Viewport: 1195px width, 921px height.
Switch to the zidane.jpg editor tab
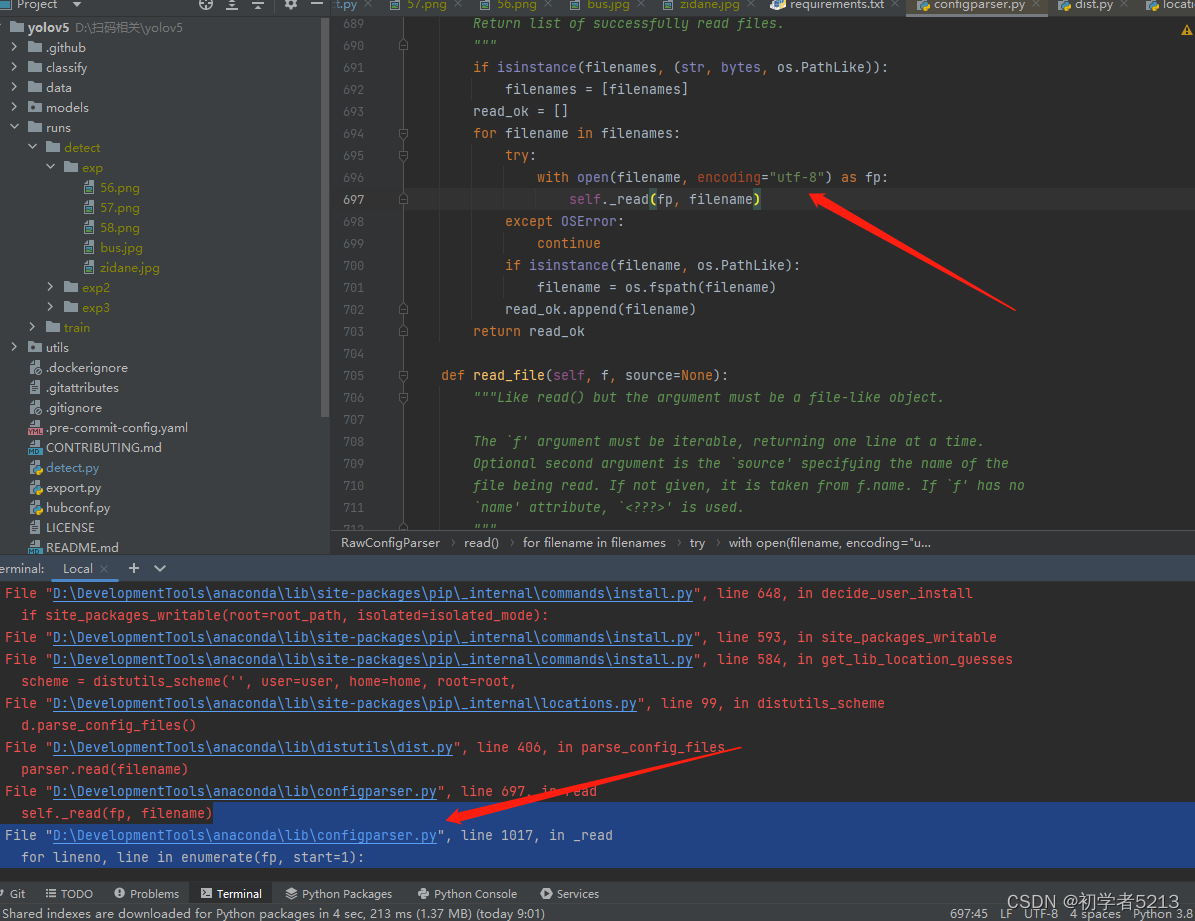point(709,5)
